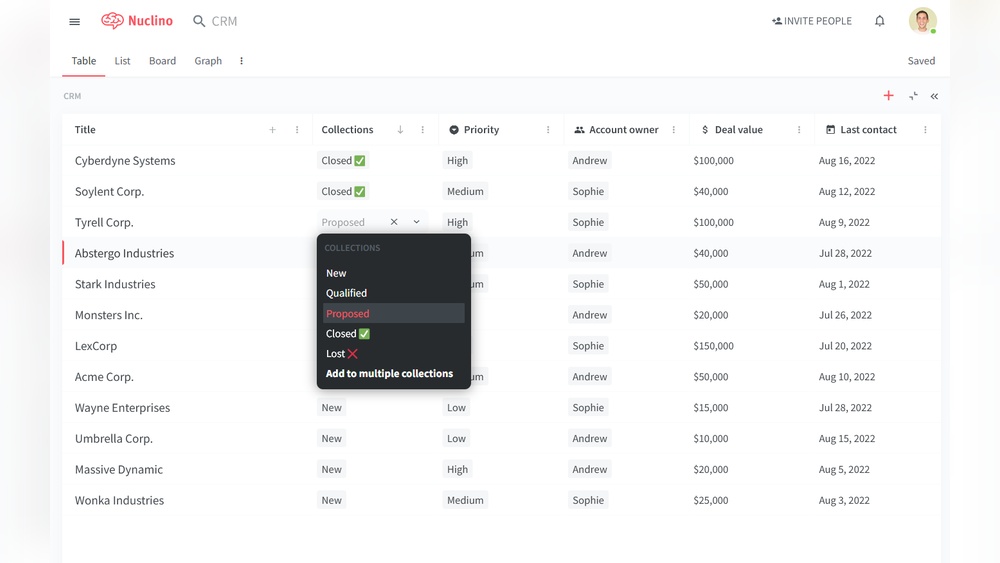
Task: Sort by Collections arrow icon
Action: coord(400,130)
